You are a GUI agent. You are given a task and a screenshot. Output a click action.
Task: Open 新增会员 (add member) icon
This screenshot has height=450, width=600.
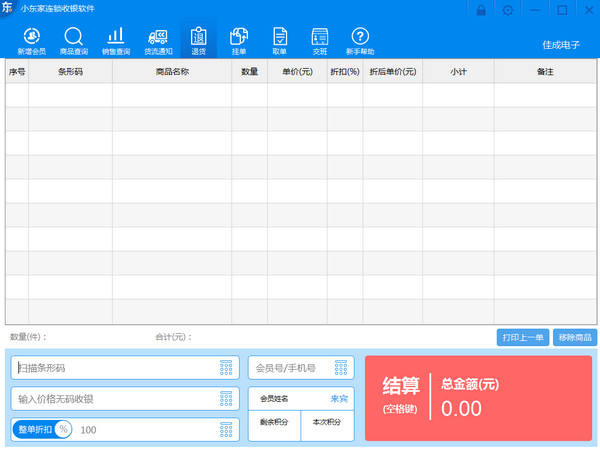click(x=31, y=38)
